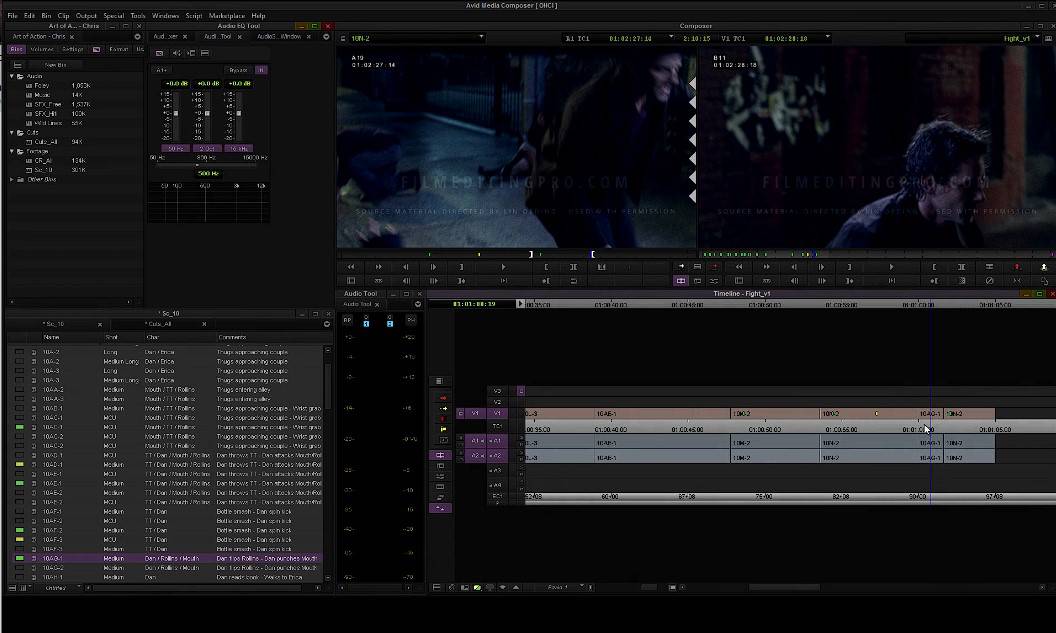
Task: Click the red Overwrite arrow in the timeline palette
Action: 443,398
